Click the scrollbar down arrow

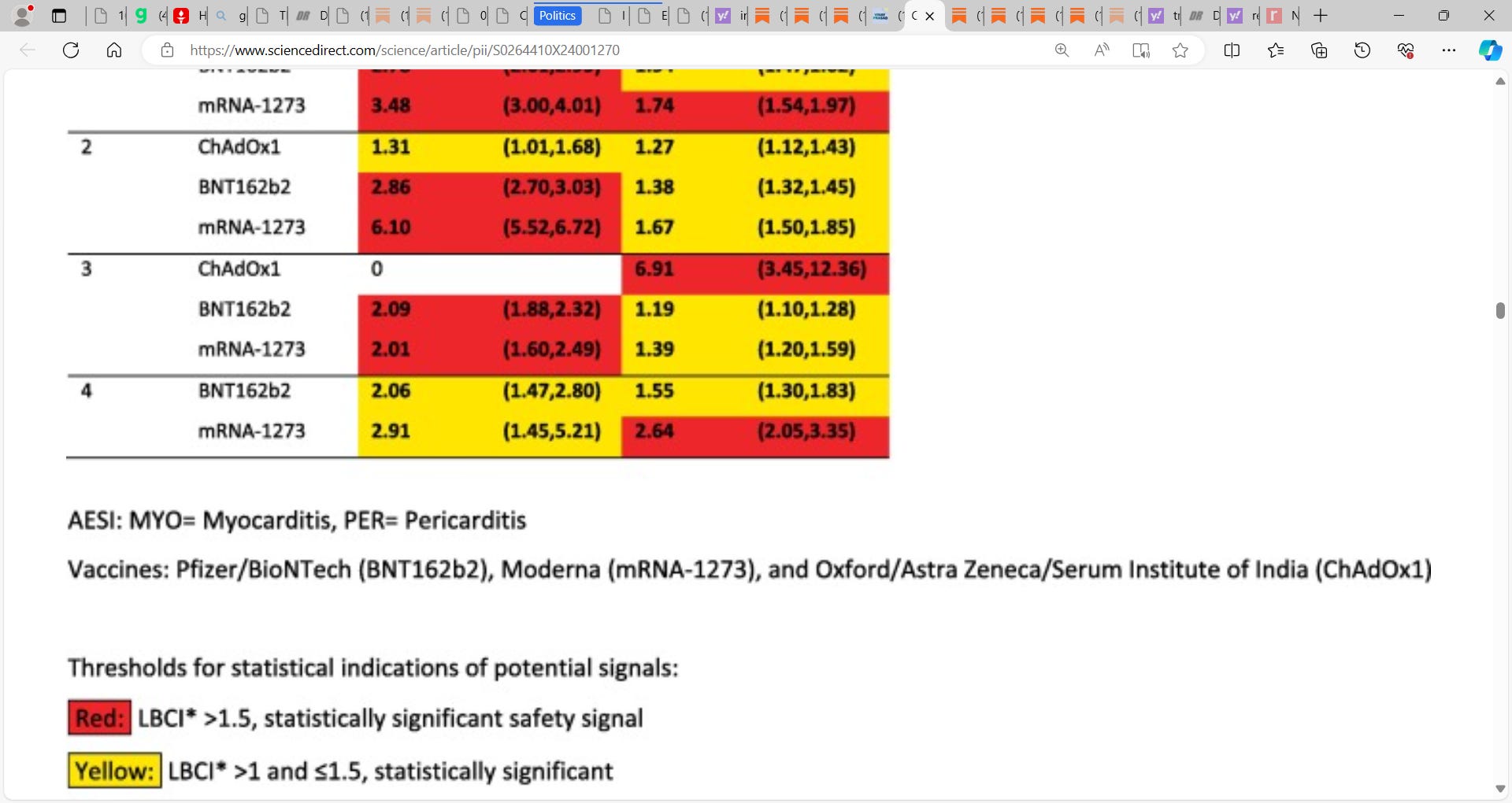click(x=1500, y=789)
